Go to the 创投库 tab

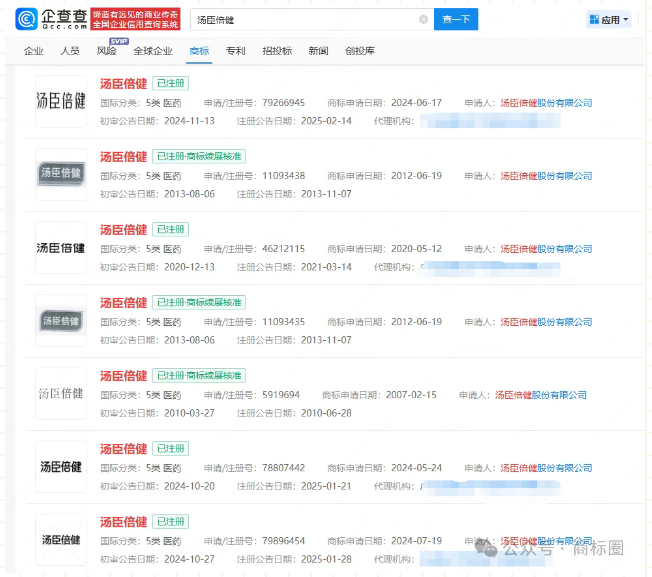[x=360, y=50]
